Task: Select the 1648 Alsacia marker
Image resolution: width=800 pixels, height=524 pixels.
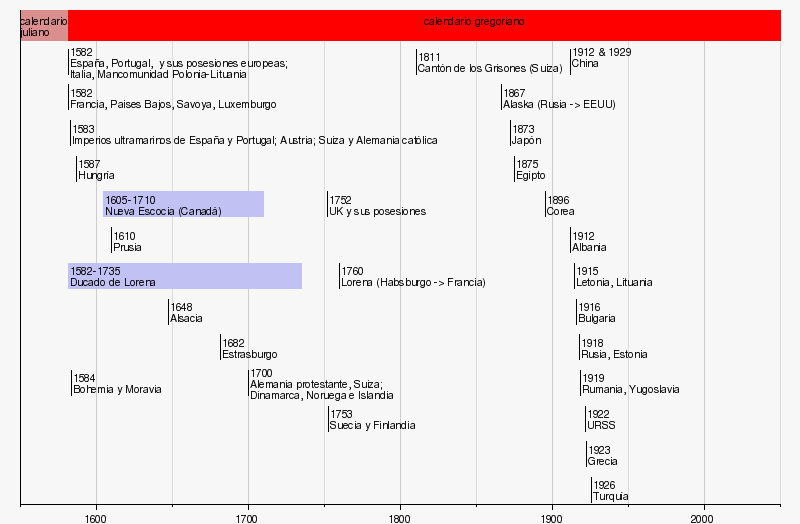Action: pos(186,312)
